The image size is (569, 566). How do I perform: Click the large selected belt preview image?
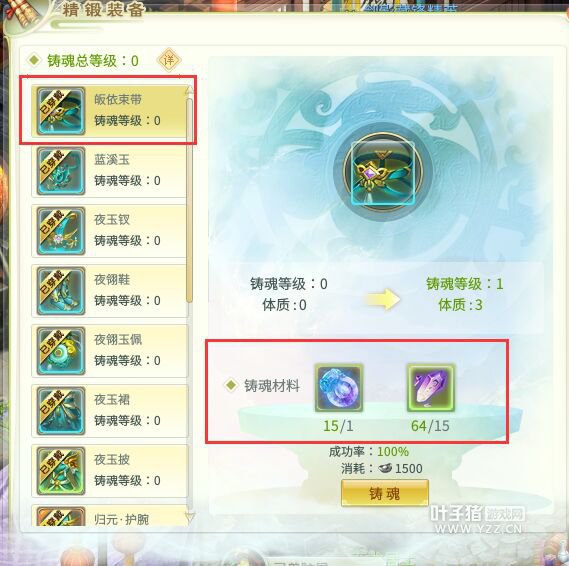coord(383,173)
